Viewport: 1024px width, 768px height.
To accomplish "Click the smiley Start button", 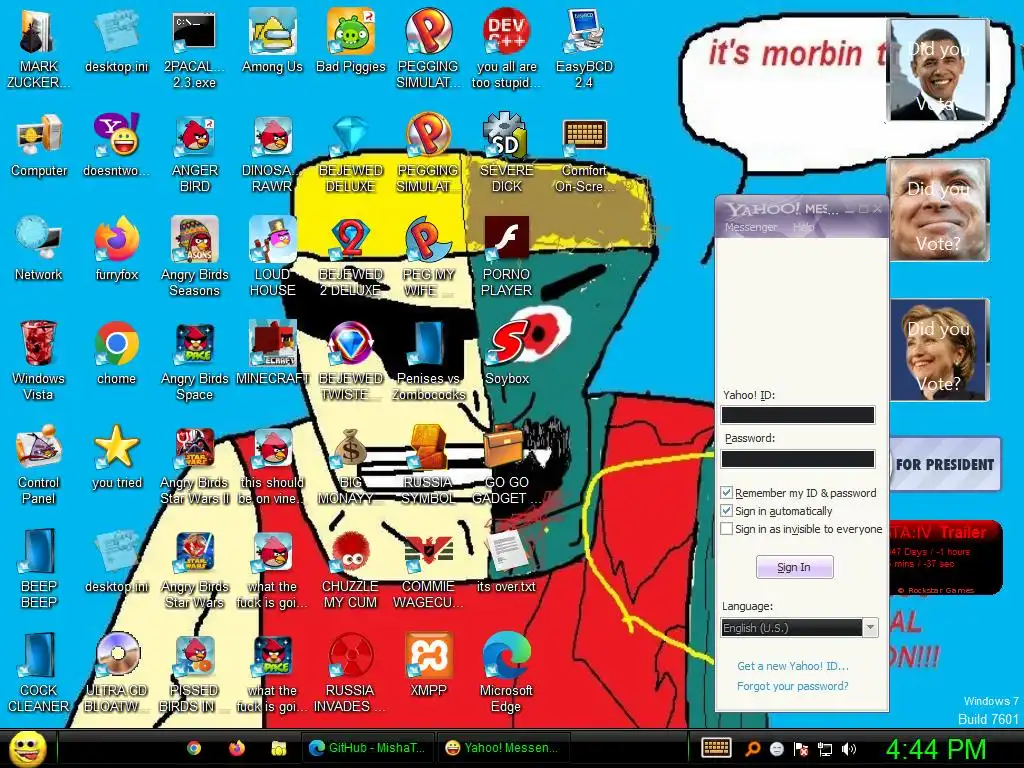I will click(27, 748).
